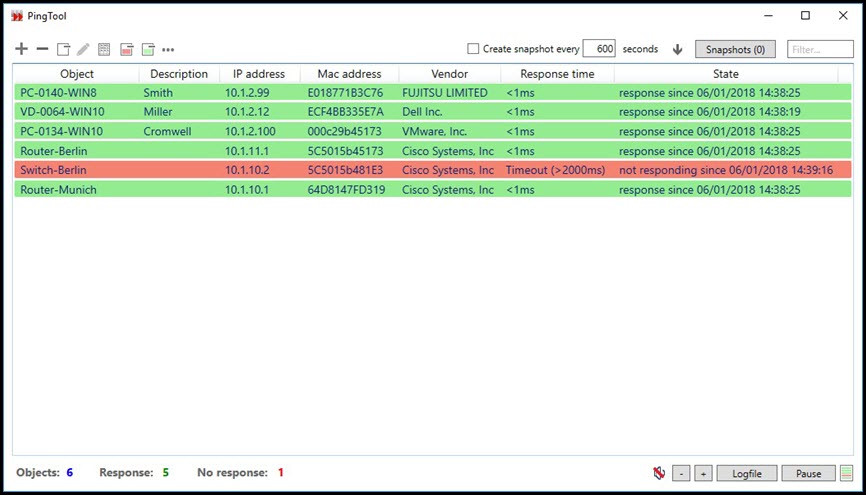This screenshot has width=866, height=495.
Task: Click the Cromwell description cell
Action: (167, 131)
